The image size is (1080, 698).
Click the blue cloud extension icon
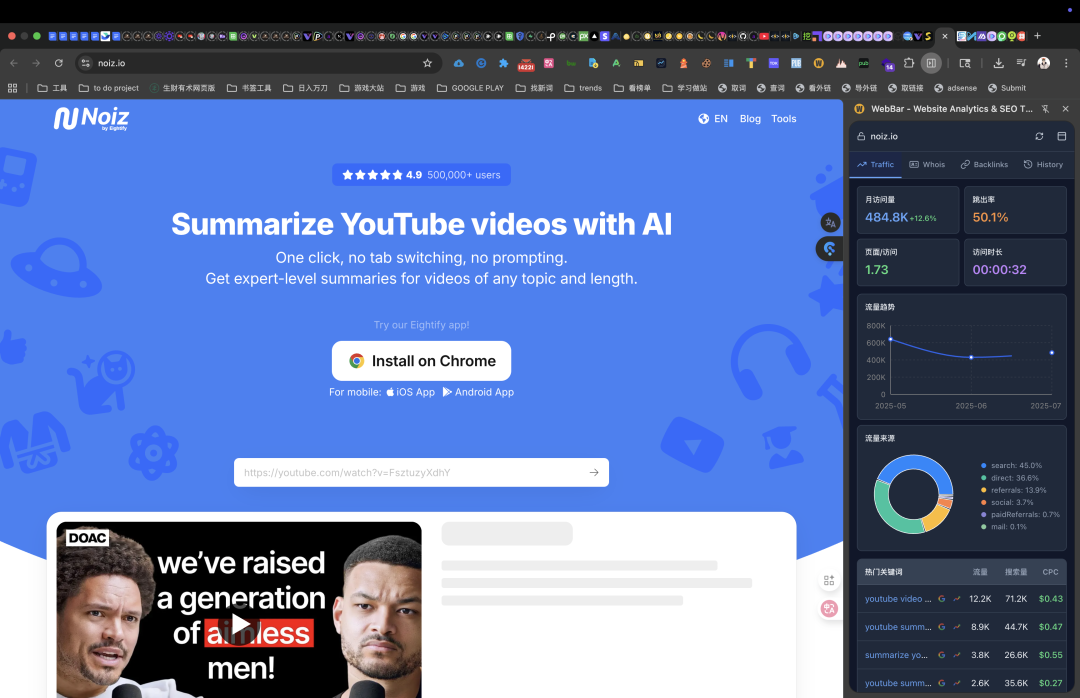pos(459,63)
